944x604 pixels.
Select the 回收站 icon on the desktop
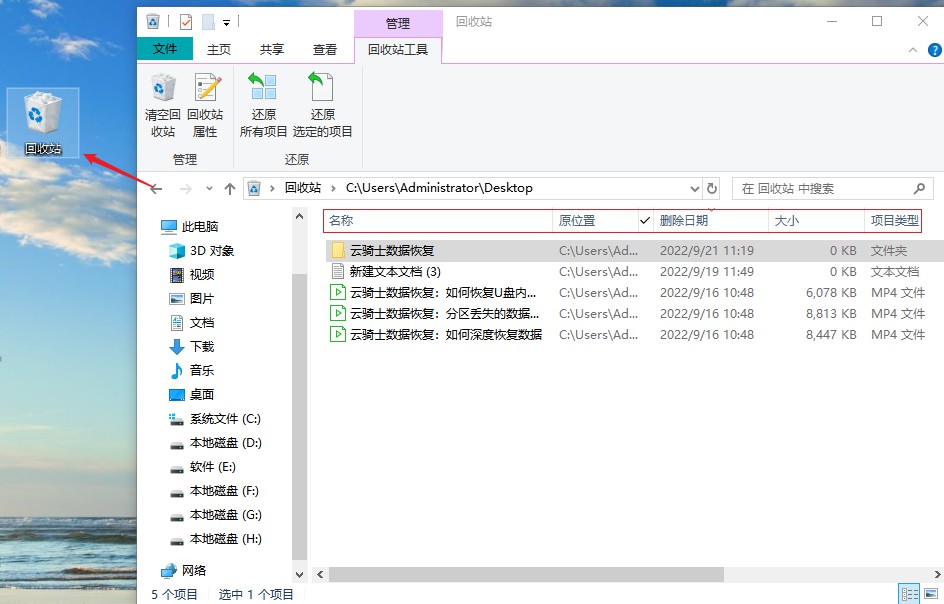tap(42, 110)
